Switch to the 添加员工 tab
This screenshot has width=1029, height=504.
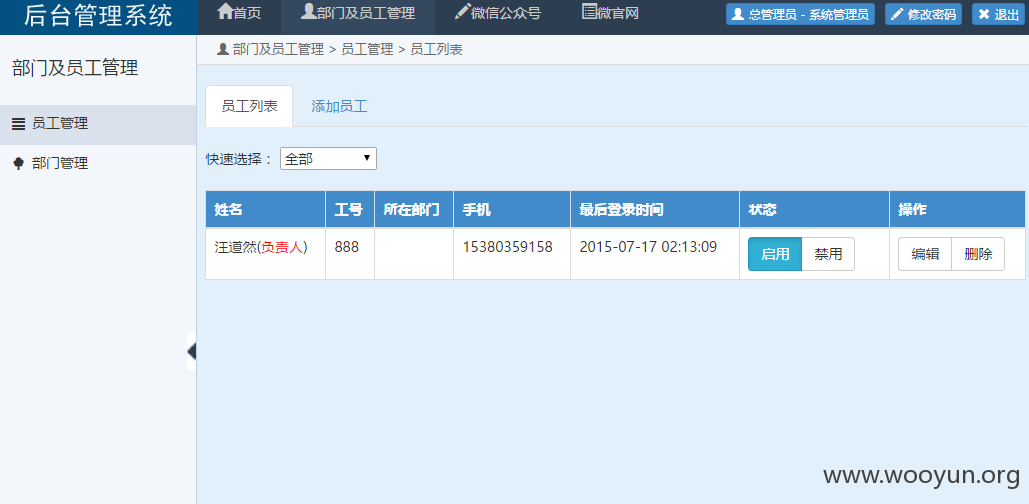click(x=339, y=106)
